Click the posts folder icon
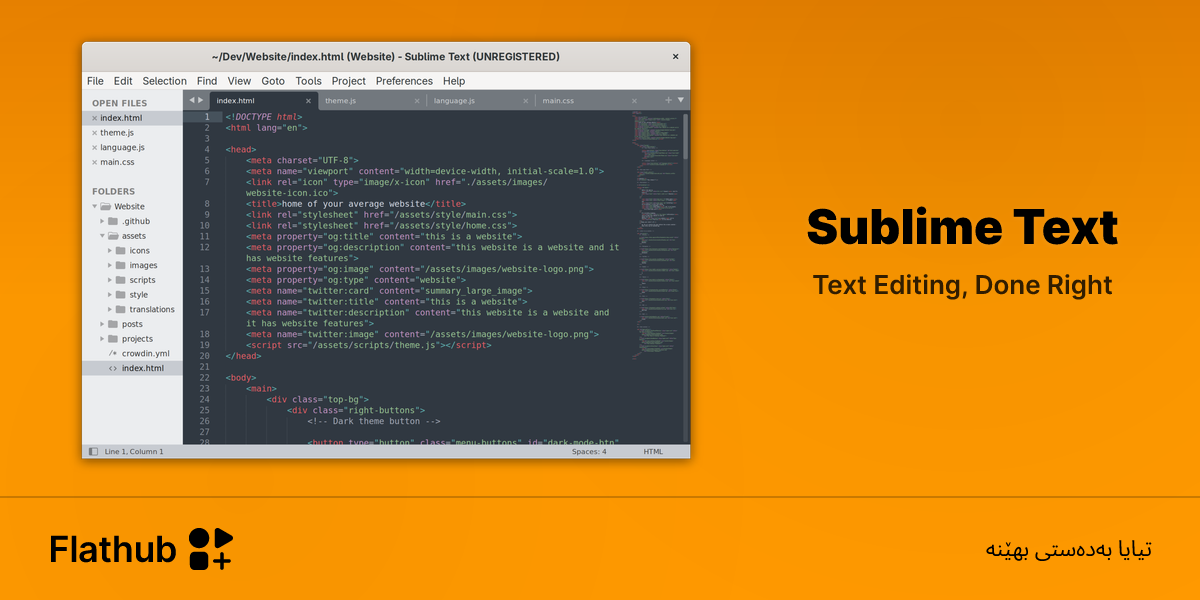 (x=114, y=324)
